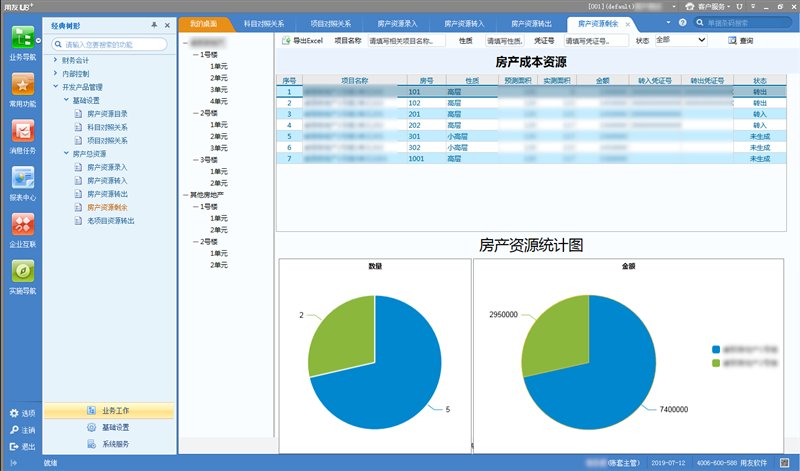Screen dimensions: 800x471
Task: Click the 性质 input field
Action: click(x=505, y=40)
